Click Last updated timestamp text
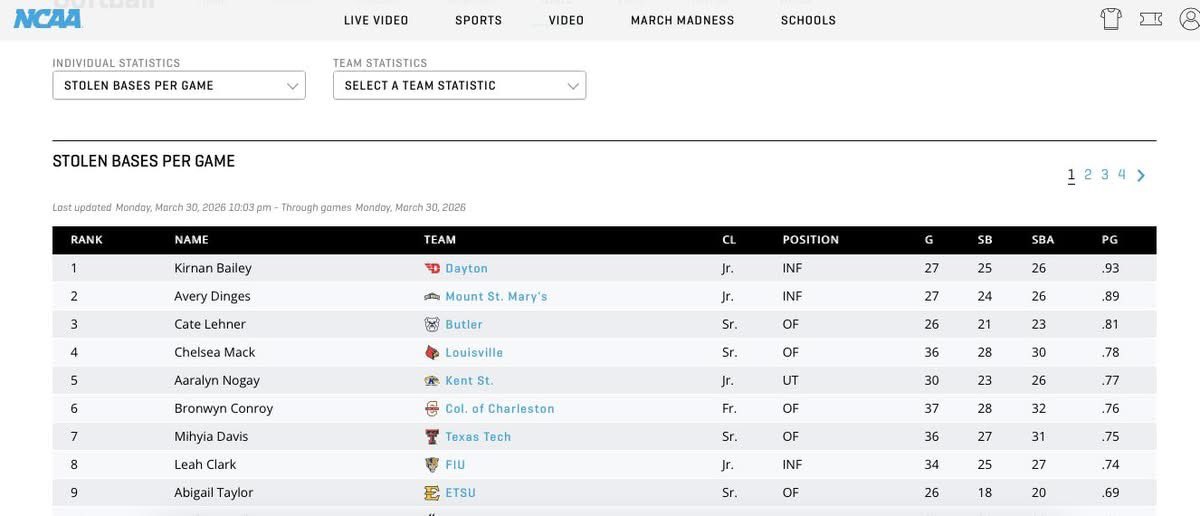Image resolution: width=1200 pixels, height=516 pixels. [259, 208]
